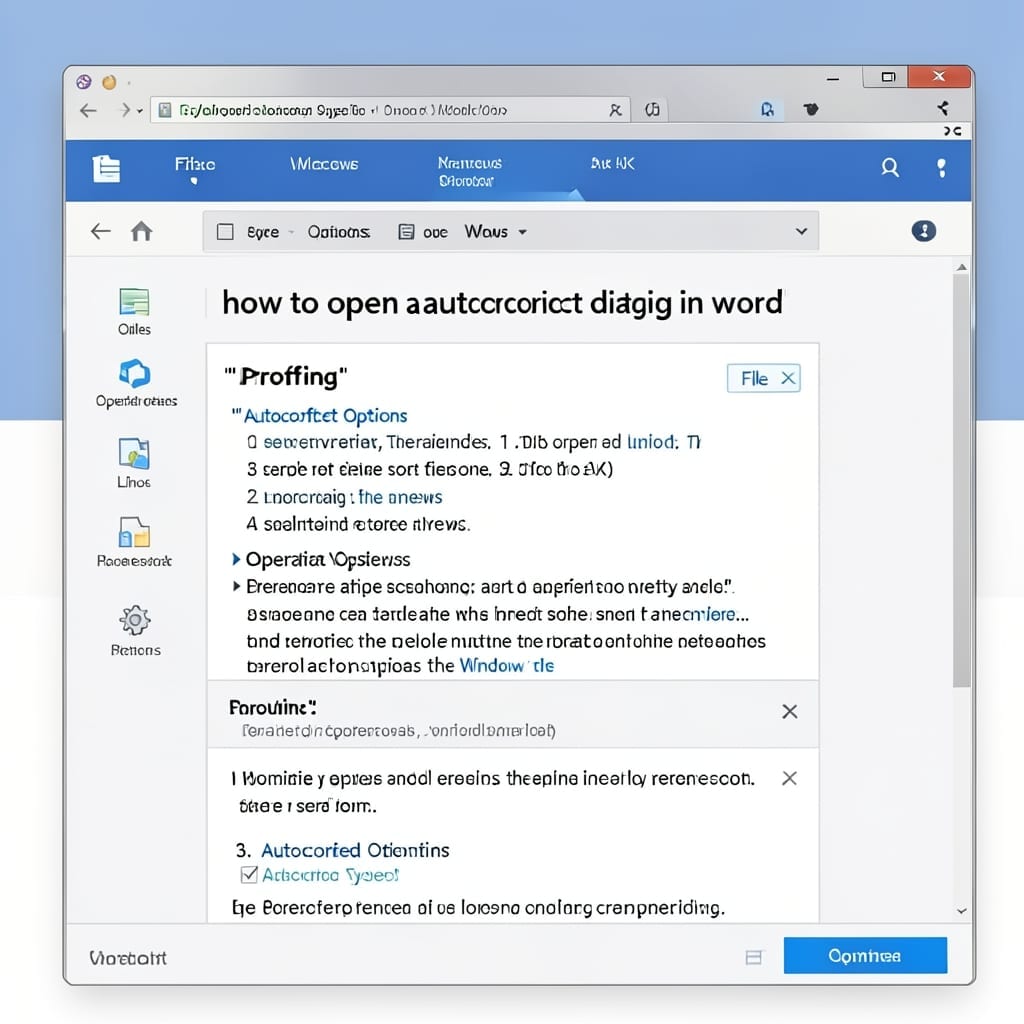Open the dropdown caret beside forward arrow
The image size is (1024, 1024).
[x=140, y=111]
